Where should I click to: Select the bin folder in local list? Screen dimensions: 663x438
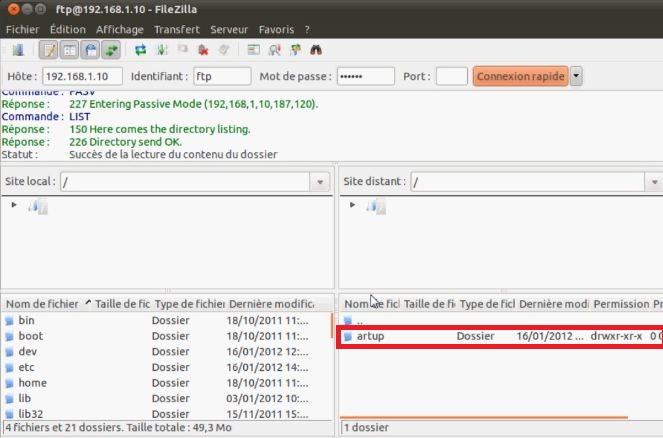tap(166, 320)
